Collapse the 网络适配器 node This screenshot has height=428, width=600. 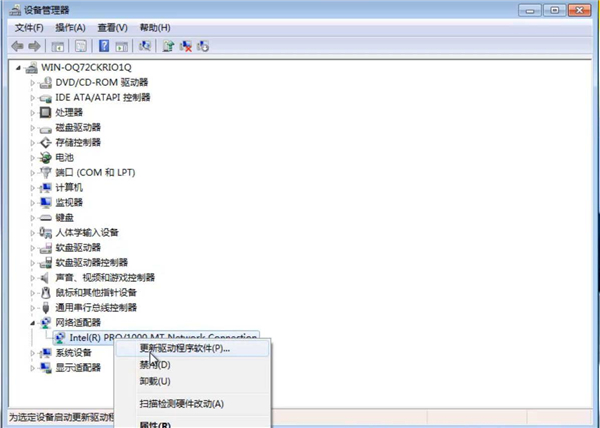pyautogui.click(x=33, y=323)
